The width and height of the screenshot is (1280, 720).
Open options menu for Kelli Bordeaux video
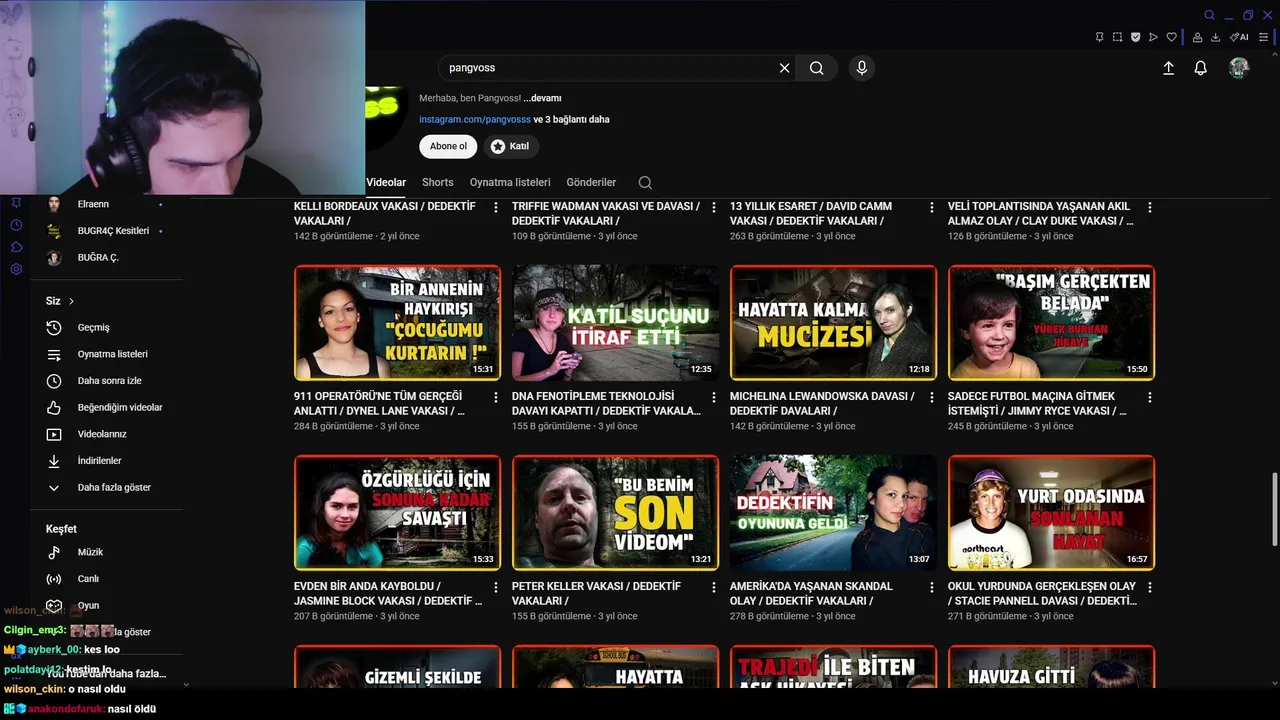(x=496, y=207)
